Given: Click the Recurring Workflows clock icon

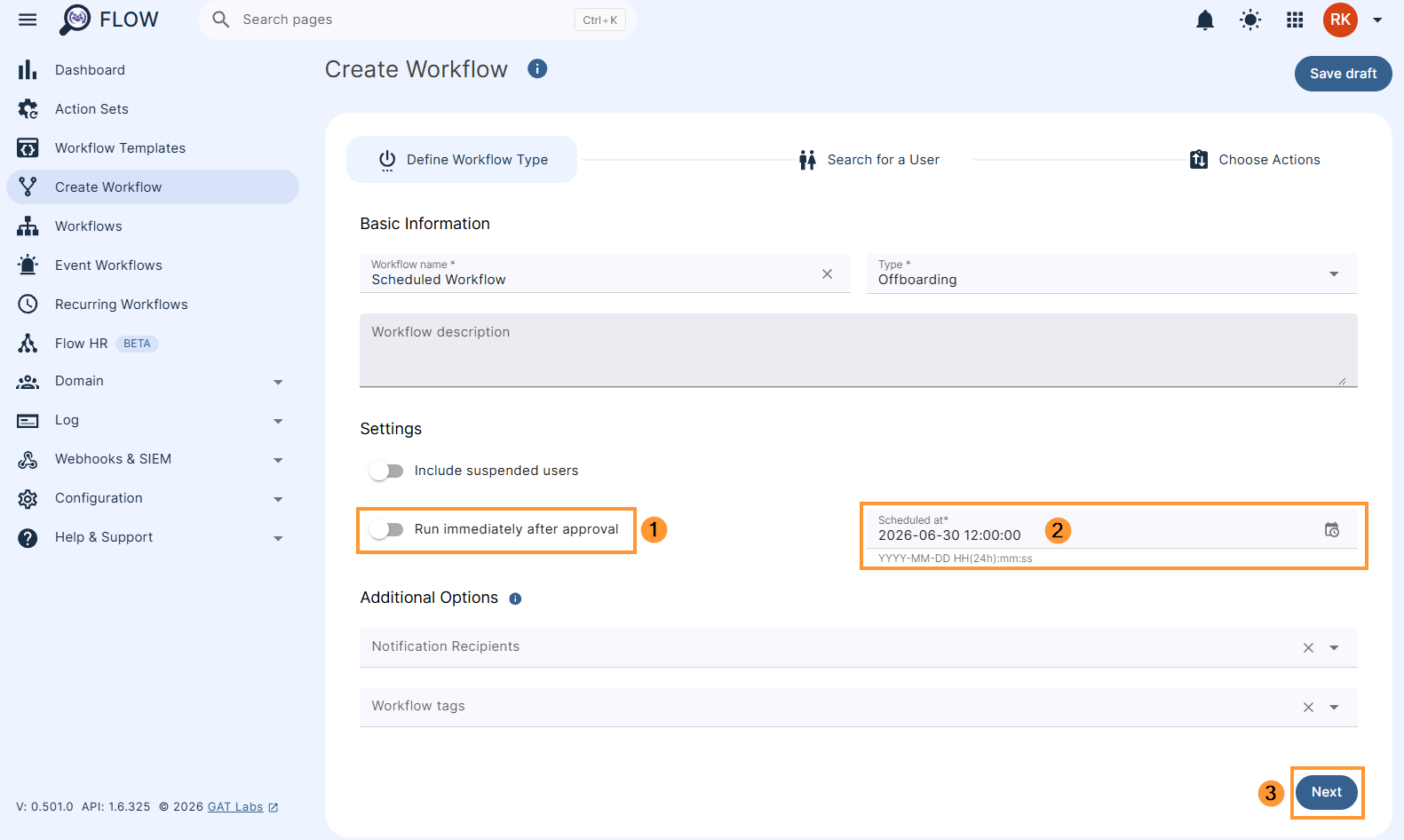Looking at the screenshot, I should (x=28, y=304).
